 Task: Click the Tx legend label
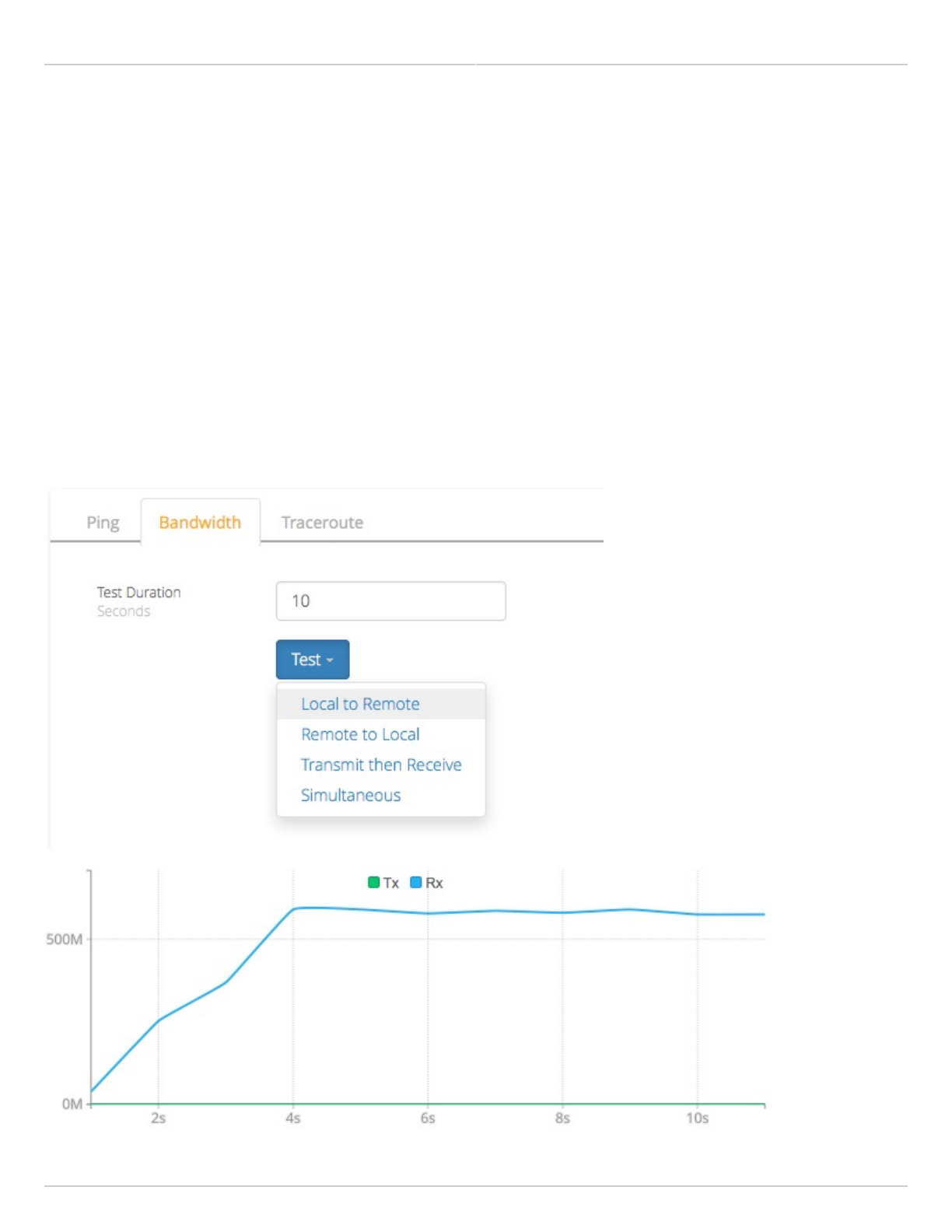pos(390,883)
